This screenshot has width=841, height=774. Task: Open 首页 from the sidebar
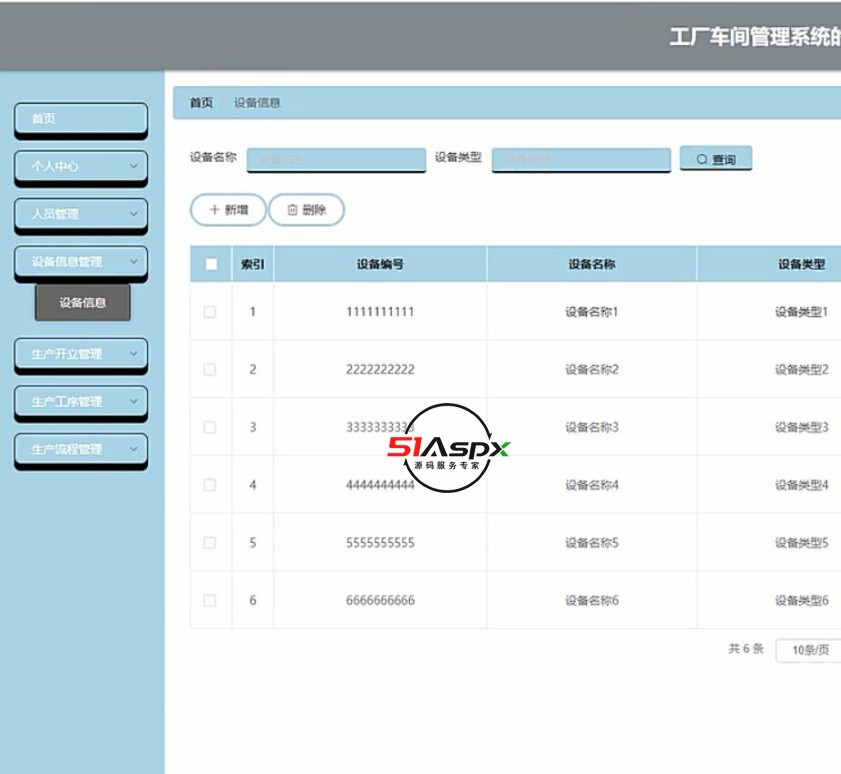tap(80, 118)
